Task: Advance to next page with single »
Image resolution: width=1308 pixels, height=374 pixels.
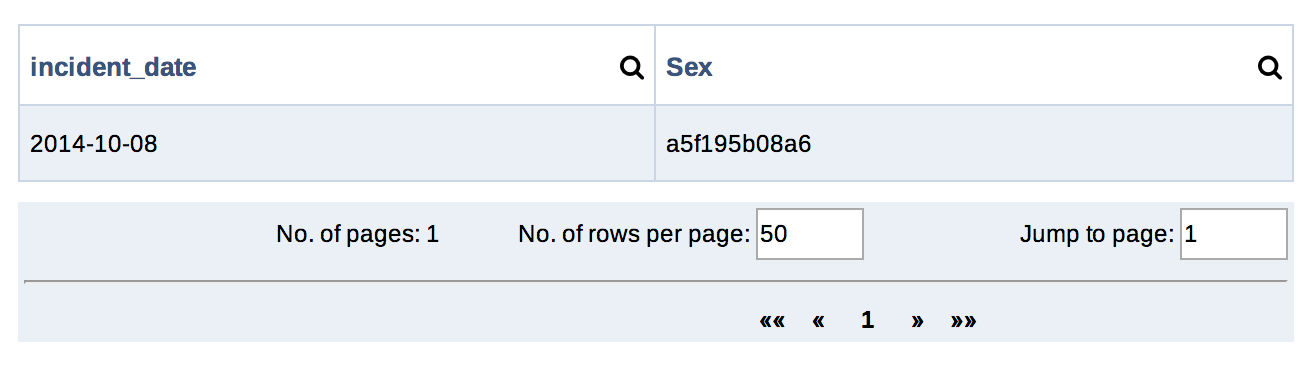Action: coord(917,321)
